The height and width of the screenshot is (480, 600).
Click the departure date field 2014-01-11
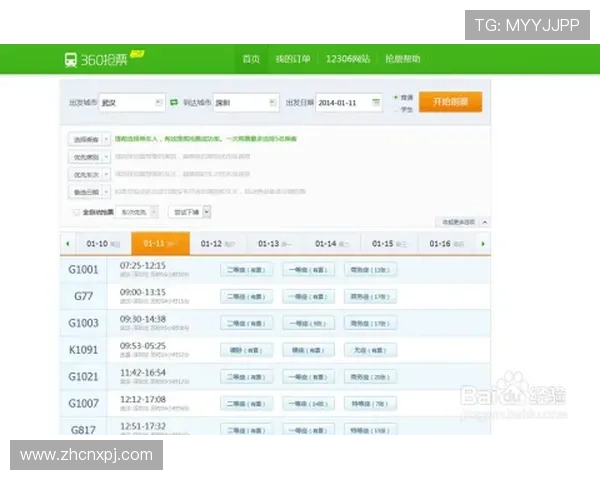point(349,103)
